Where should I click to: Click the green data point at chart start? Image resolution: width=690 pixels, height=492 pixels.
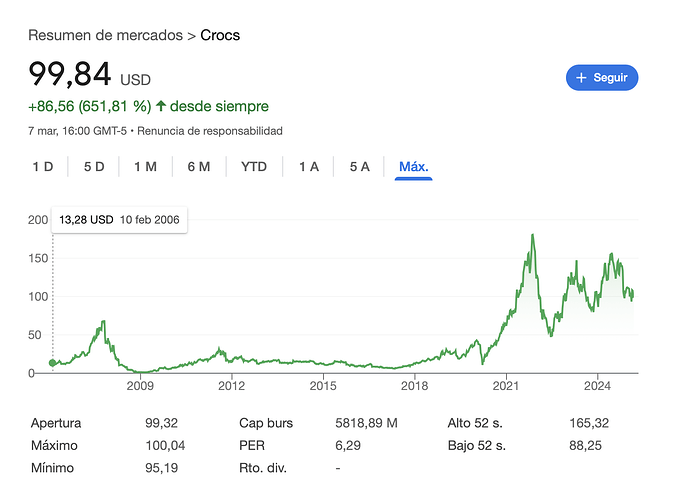click(53, 363)
